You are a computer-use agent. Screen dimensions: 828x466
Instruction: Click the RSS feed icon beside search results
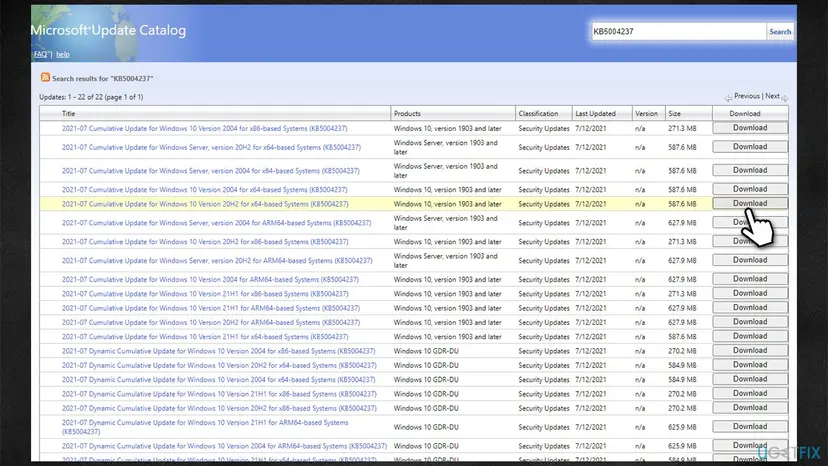pyautogui.click(x=45, y=78)
